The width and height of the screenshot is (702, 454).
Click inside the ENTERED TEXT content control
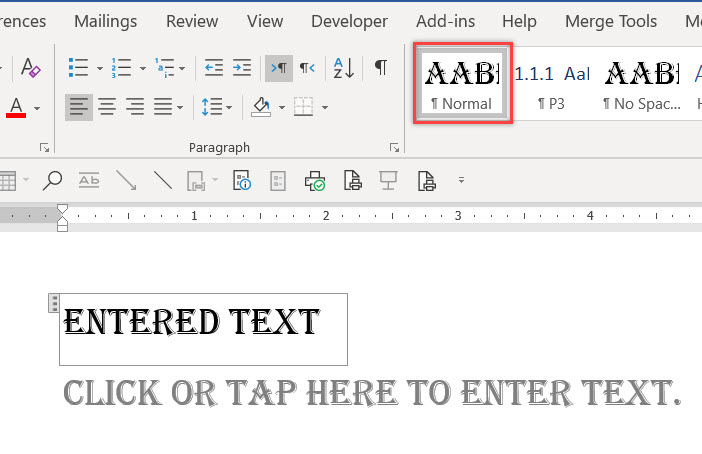coord(203,330)
